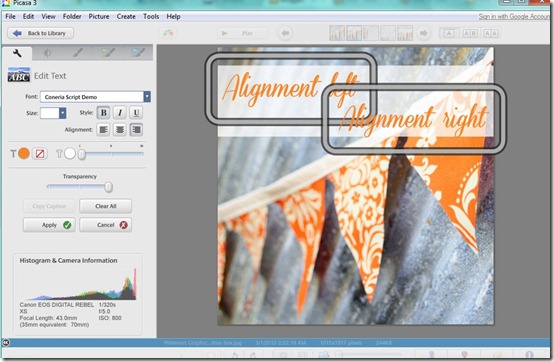Set text alignment to center
Screen dimensions: 554x362
click(120, 130)
